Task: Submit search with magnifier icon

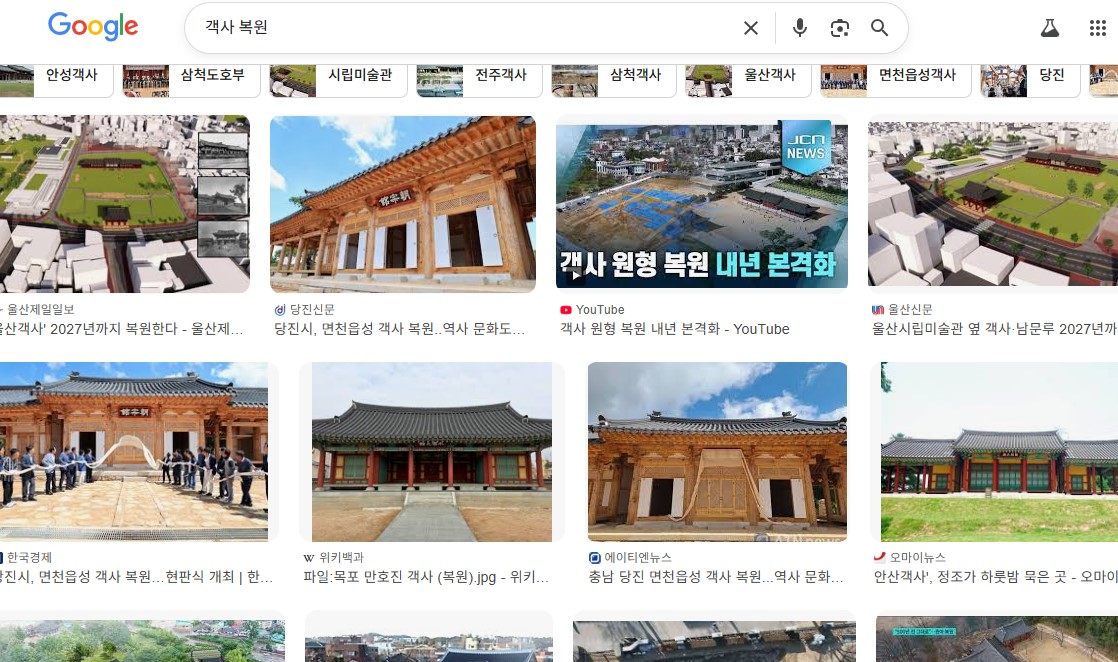Action: point(879,28)
